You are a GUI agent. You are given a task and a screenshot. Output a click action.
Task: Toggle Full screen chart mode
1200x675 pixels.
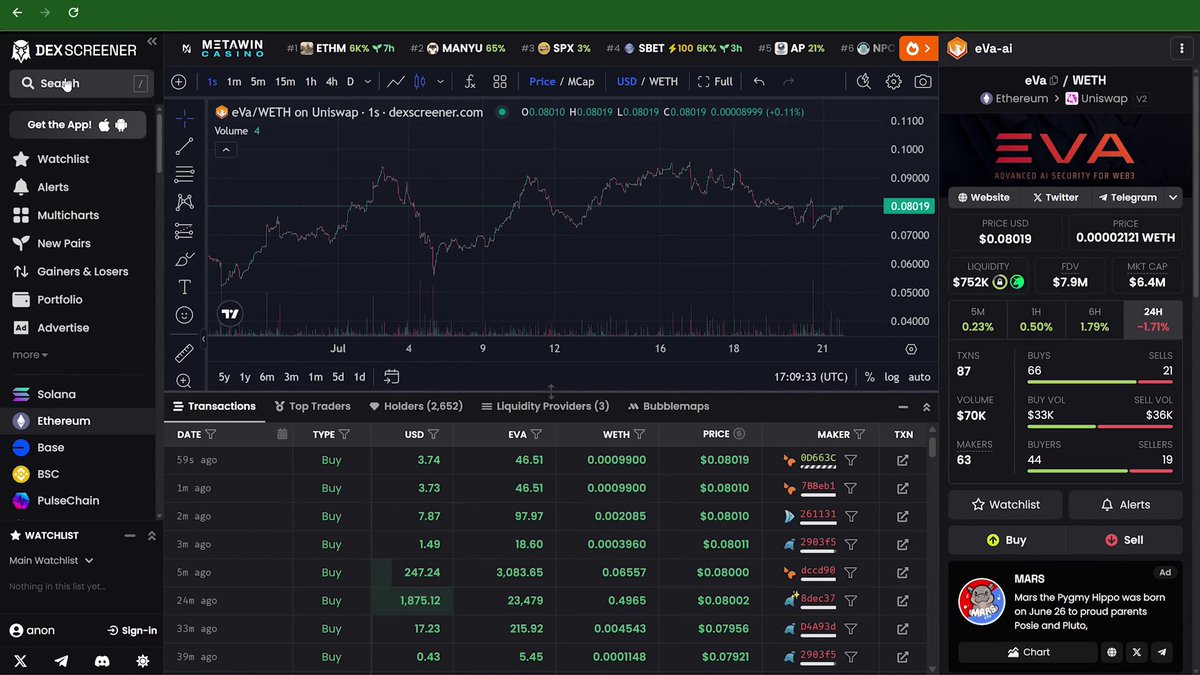coord(715,82)
